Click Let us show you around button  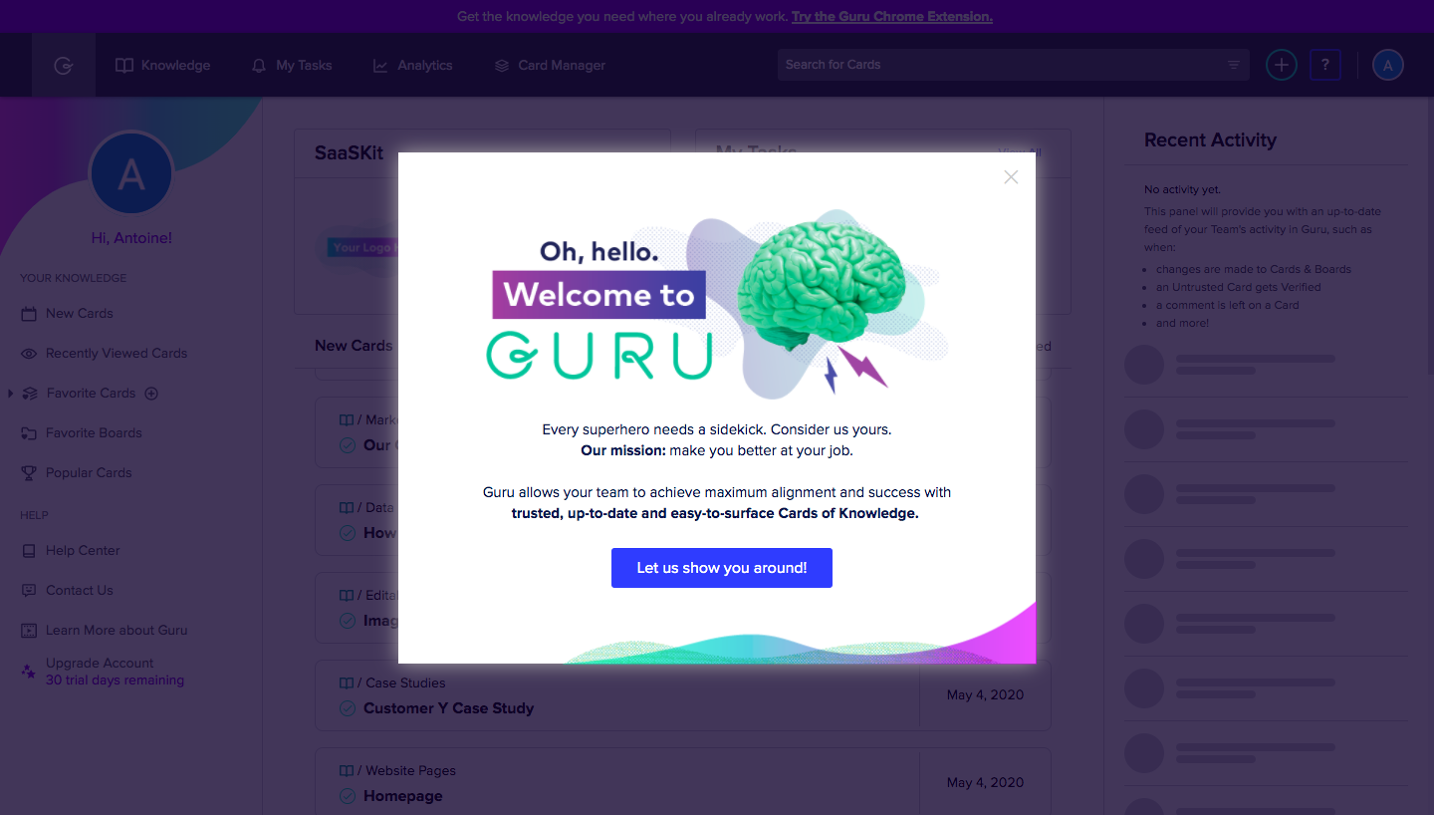click(722, 568)
